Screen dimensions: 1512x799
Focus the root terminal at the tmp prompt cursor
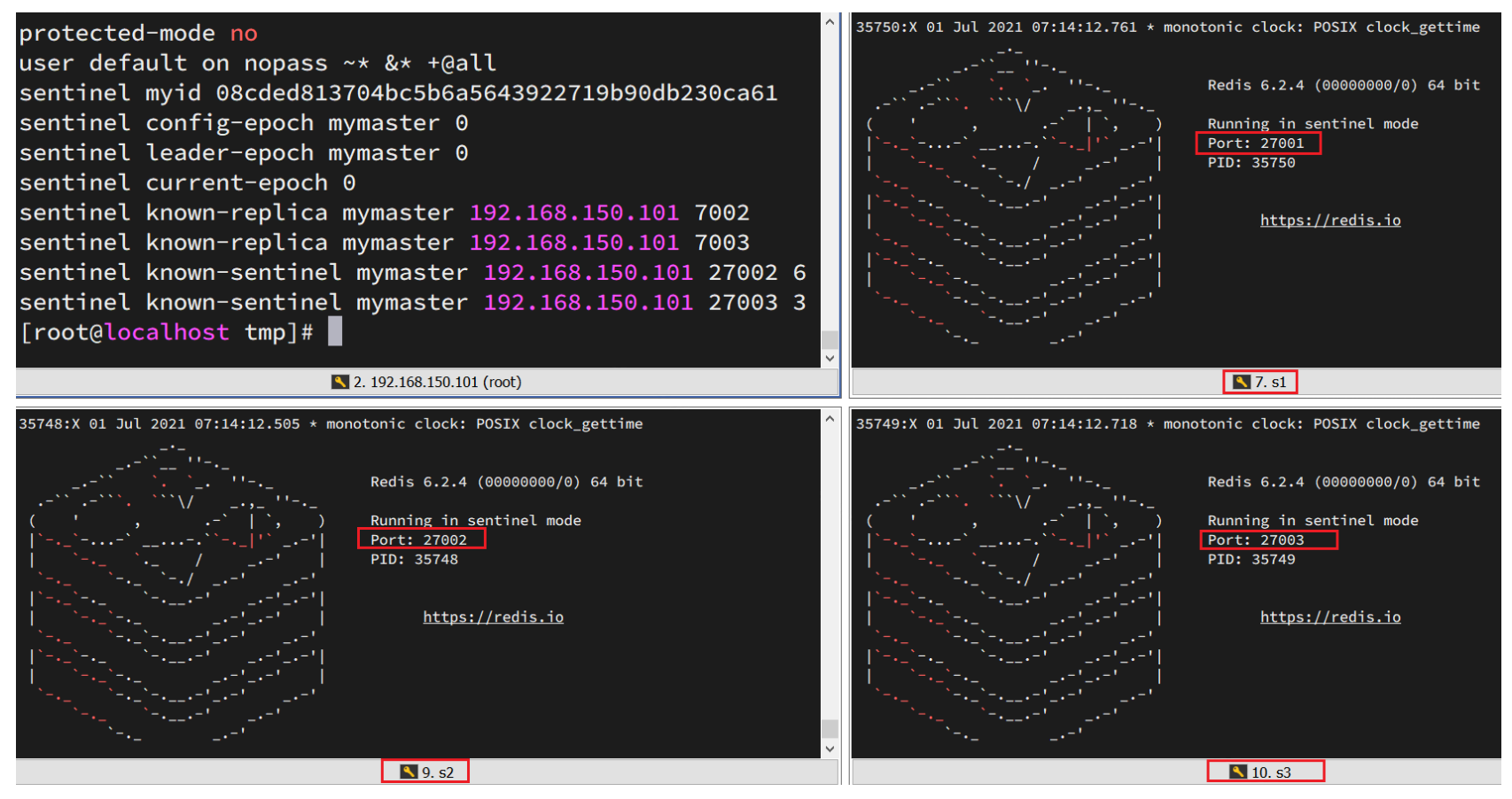coord(335,332)
